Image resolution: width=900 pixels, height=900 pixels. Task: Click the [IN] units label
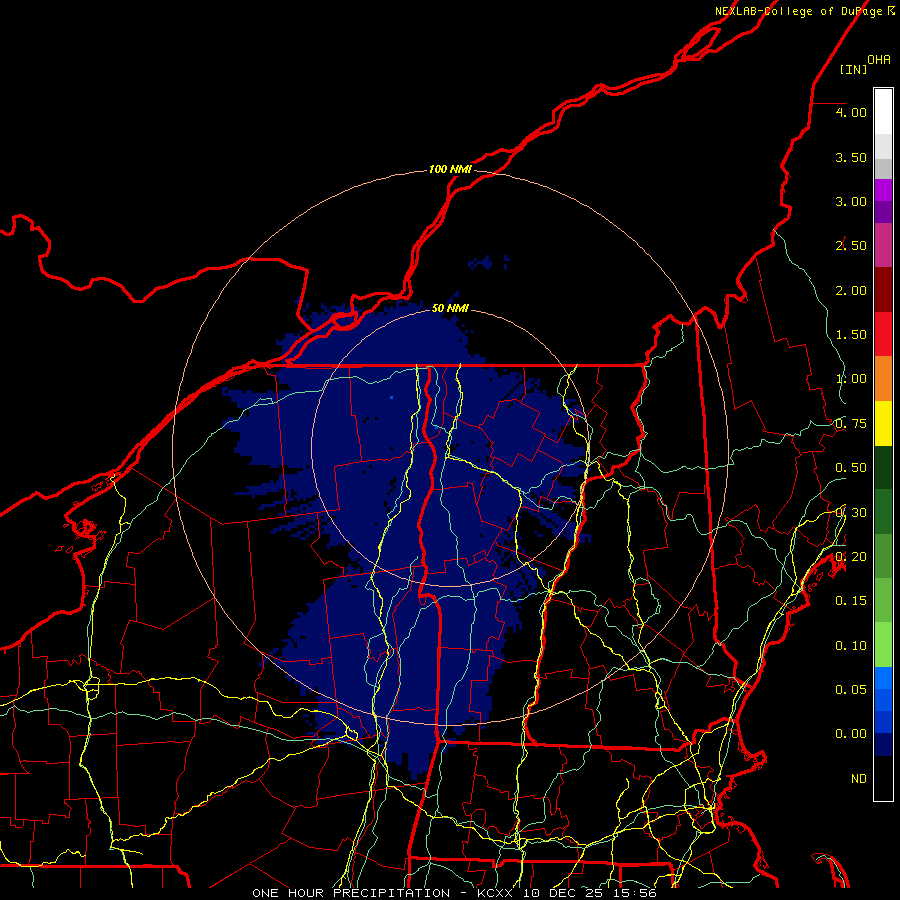click(854, 69)
